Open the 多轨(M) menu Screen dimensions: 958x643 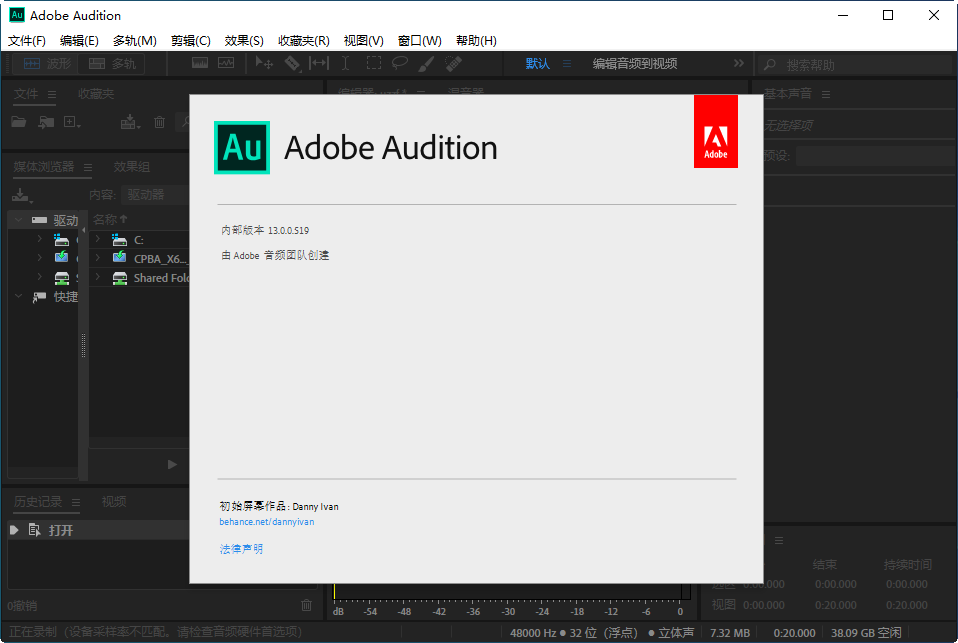[x=134, y=41]
